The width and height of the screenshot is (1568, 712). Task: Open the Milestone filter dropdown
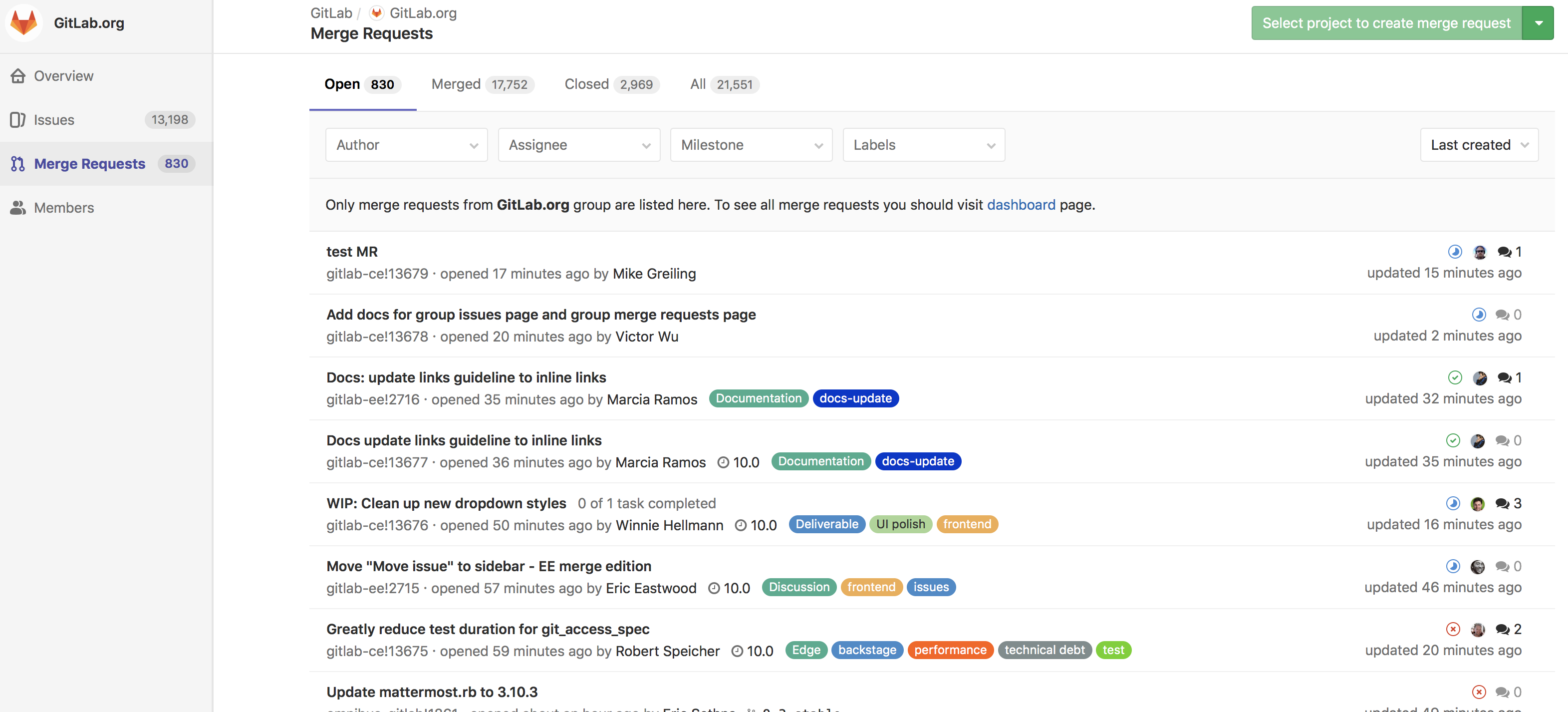pyautogui.click(x=751, y=145)
